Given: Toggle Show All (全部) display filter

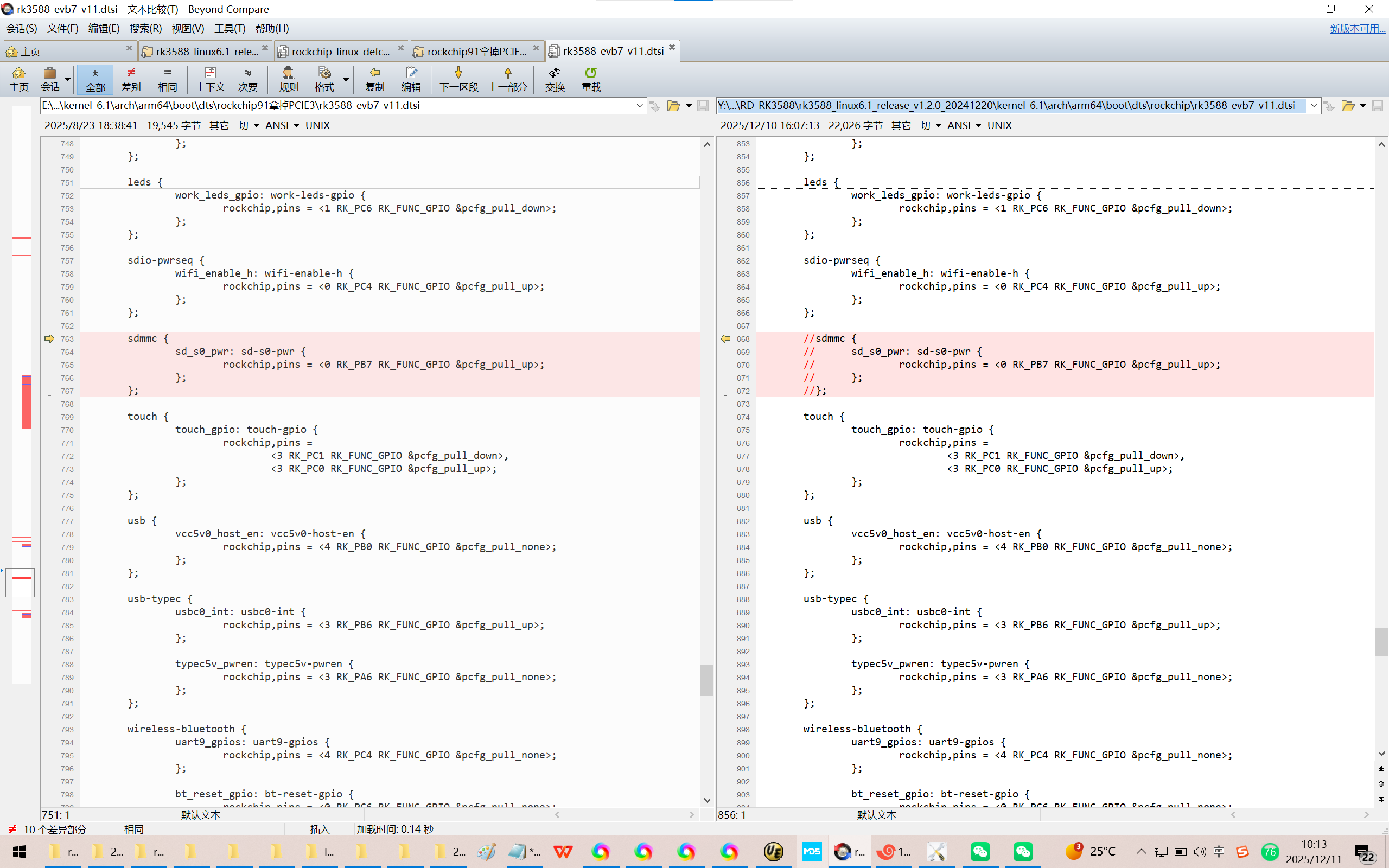Looking at the screenshot, I should (95, 79).
